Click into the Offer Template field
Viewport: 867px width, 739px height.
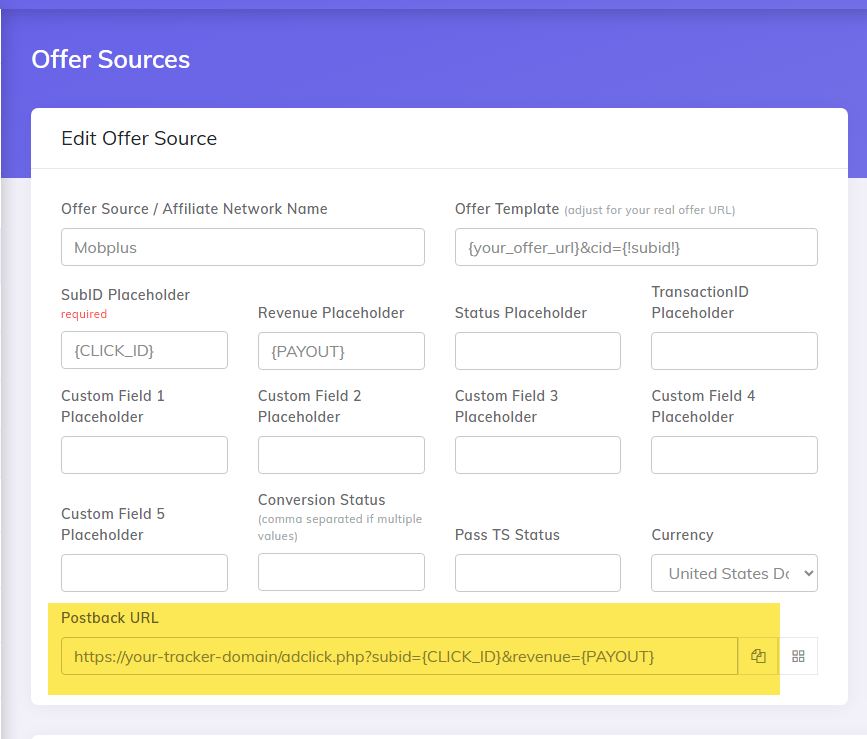[x=636, y=247]
